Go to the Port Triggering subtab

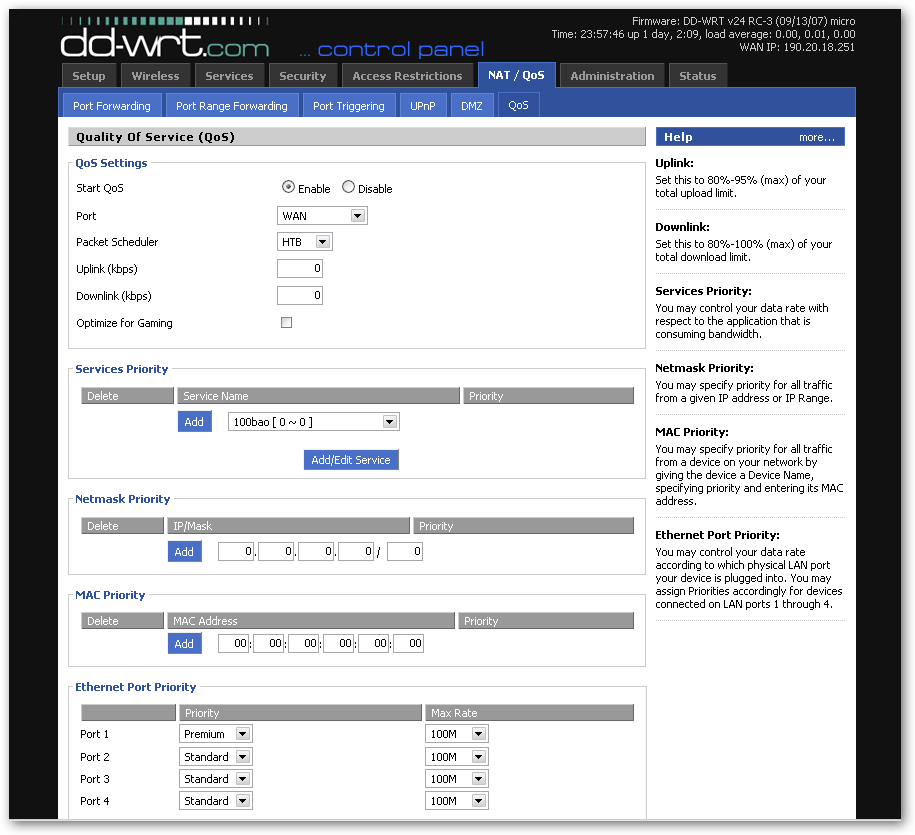(x=348, y=106)
